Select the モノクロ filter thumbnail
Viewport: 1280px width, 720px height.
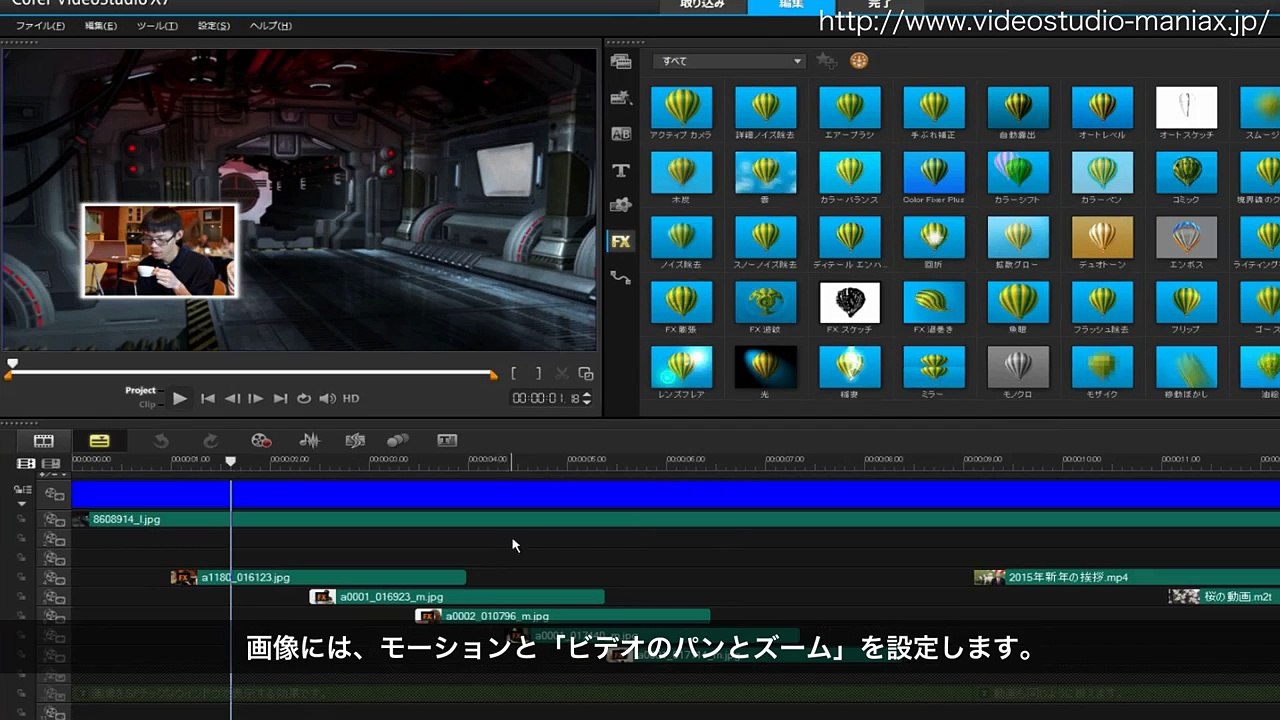(1018, 367)
